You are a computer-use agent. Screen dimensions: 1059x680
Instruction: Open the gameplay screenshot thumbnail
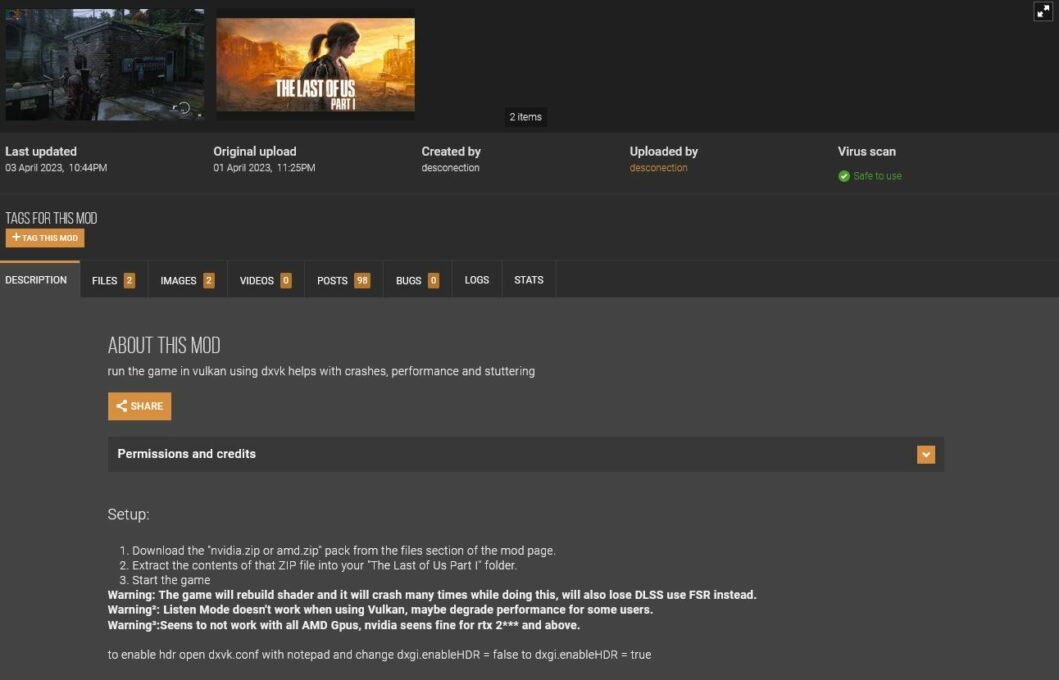[x=105, y=65]
